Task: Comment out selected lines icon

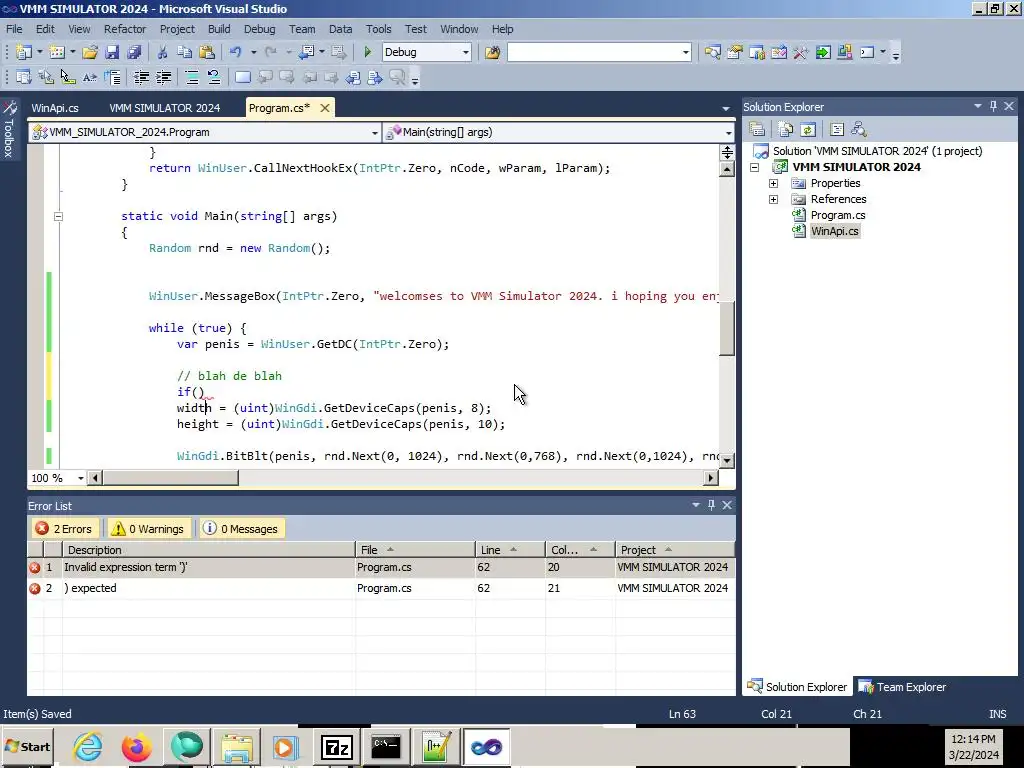Action: [x=192, y=78]
